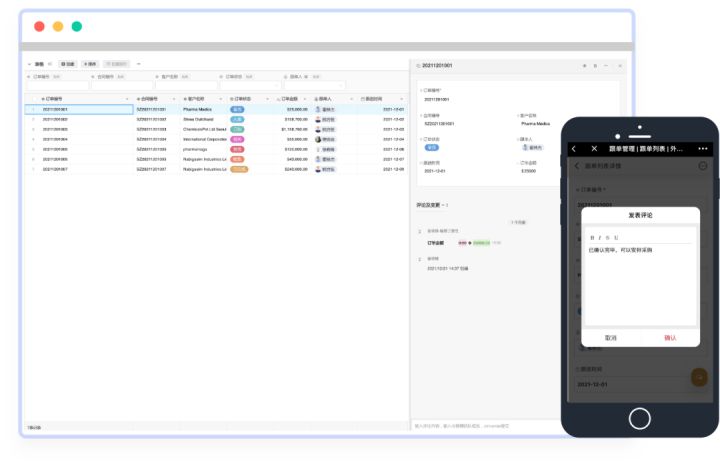Open the 跟单人 filter dropdown above the table

pyautogui.click(x=315, y=85)
